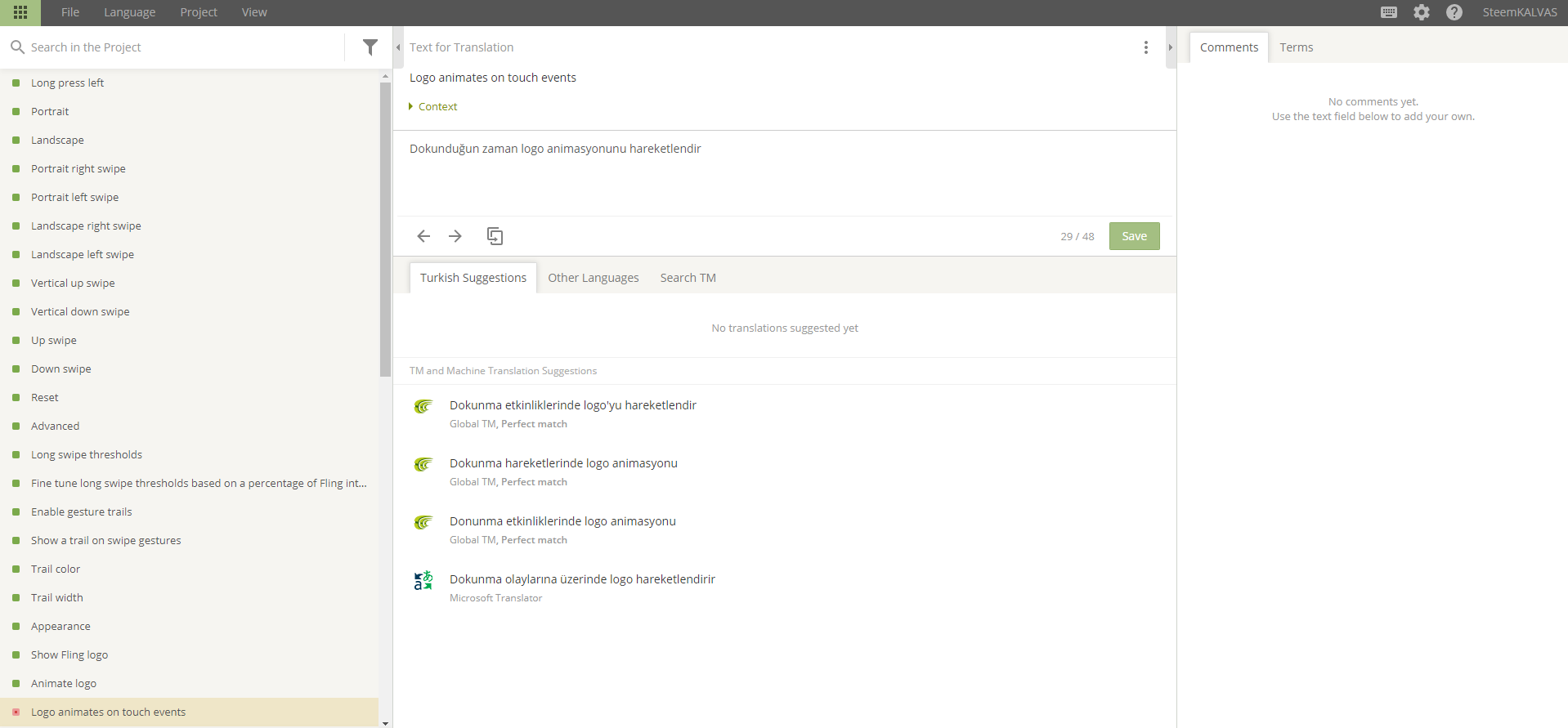
Task: Collapse the right comments panel arrow
Action: (x=1171, y=47)
